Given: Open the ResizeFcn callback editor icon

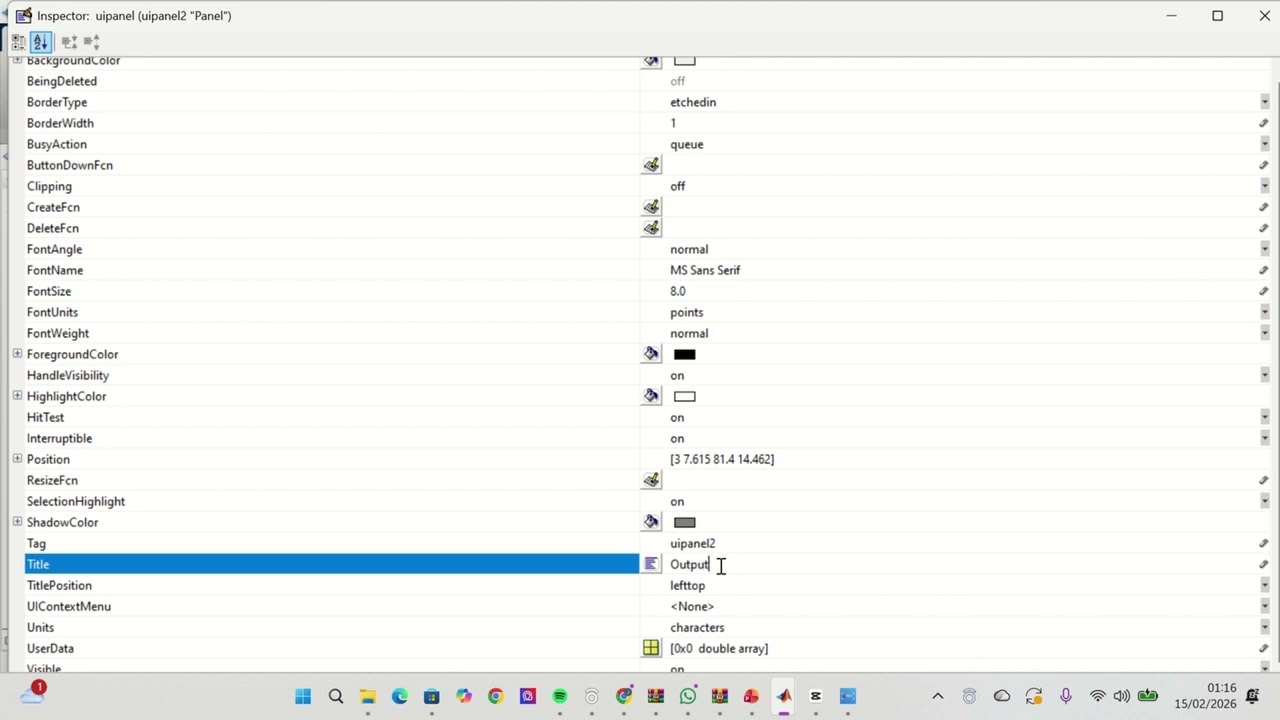Looking at the screenshot, I should (651, 480).
